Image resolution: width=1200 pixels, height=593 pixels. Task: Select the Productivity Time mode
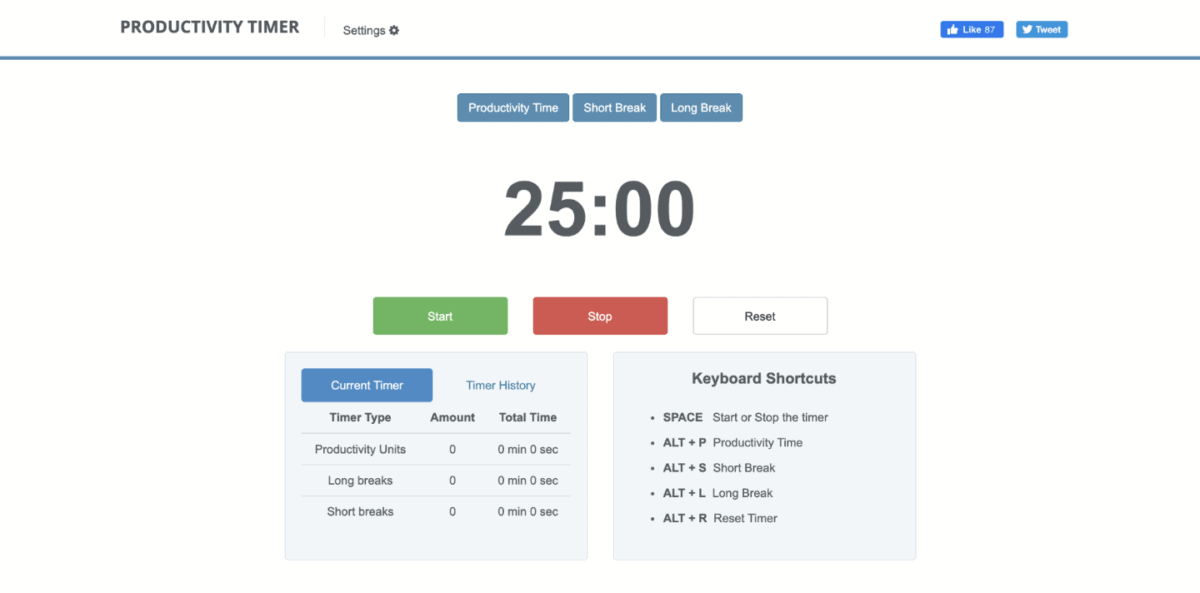pos(512,107)
